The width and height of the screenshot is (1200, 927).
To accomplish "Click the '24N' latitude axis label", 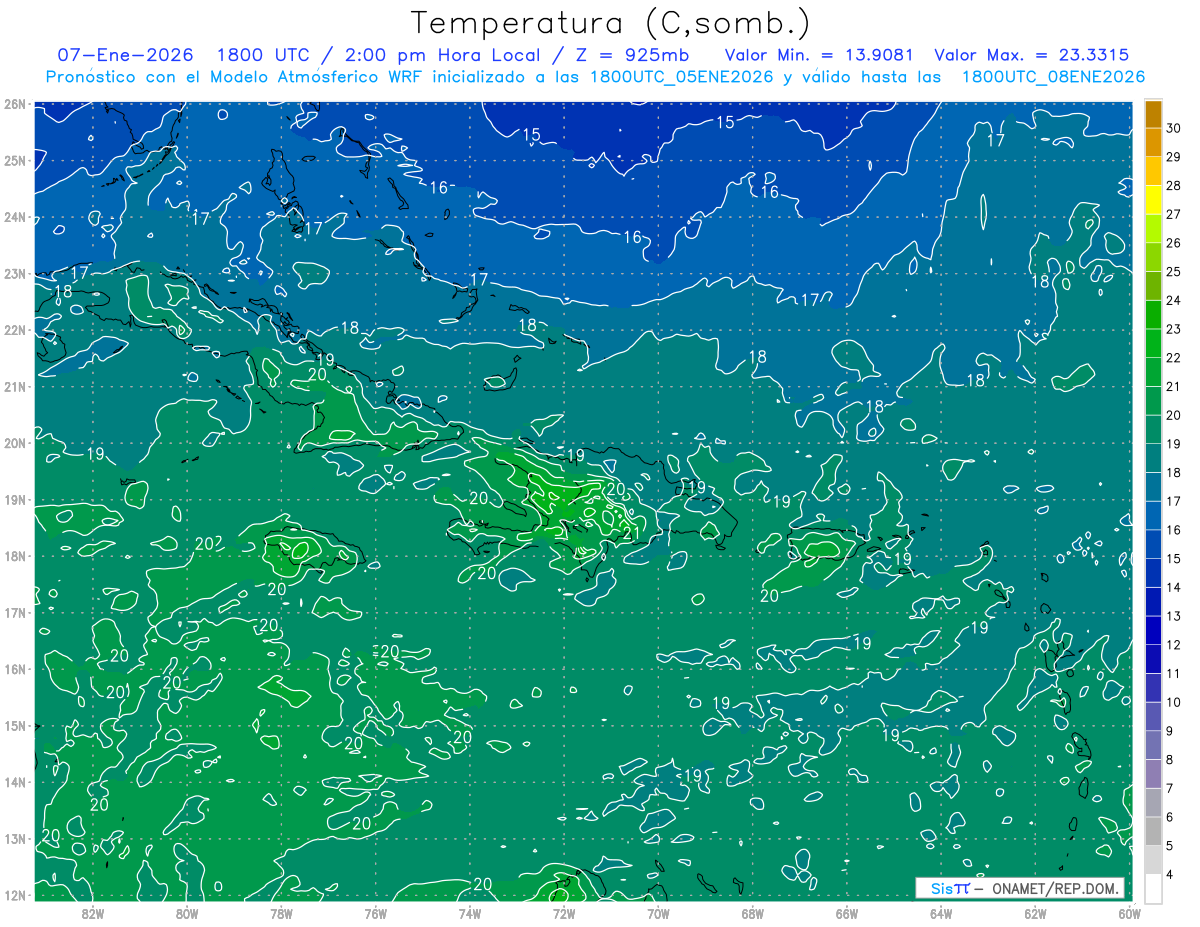I will 14,217.
